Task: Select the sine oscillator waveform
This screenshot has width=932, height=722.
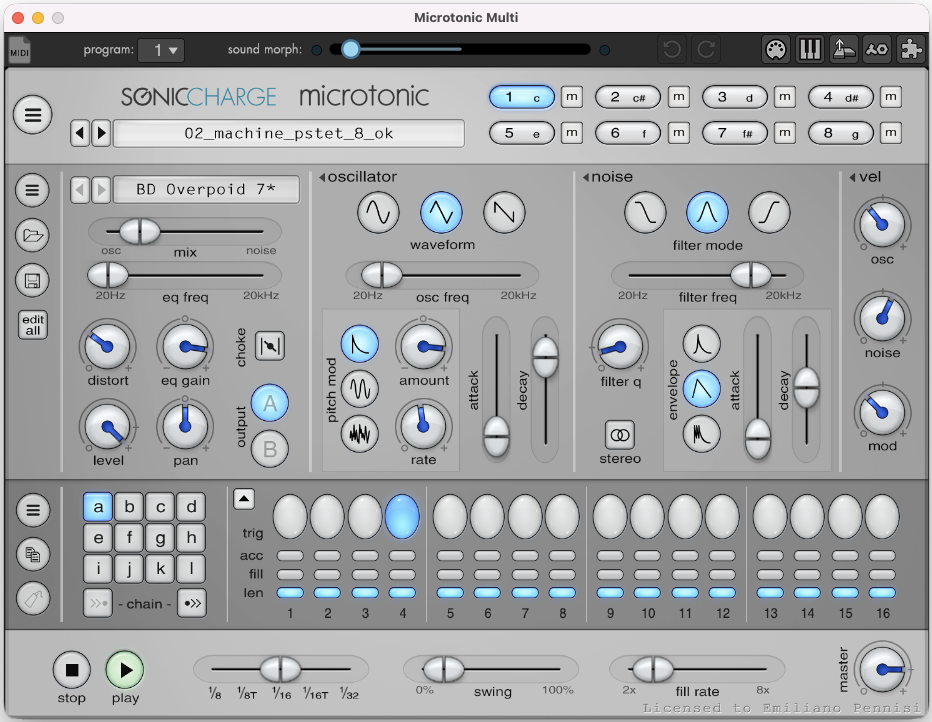Action: [x=378, y=212]
